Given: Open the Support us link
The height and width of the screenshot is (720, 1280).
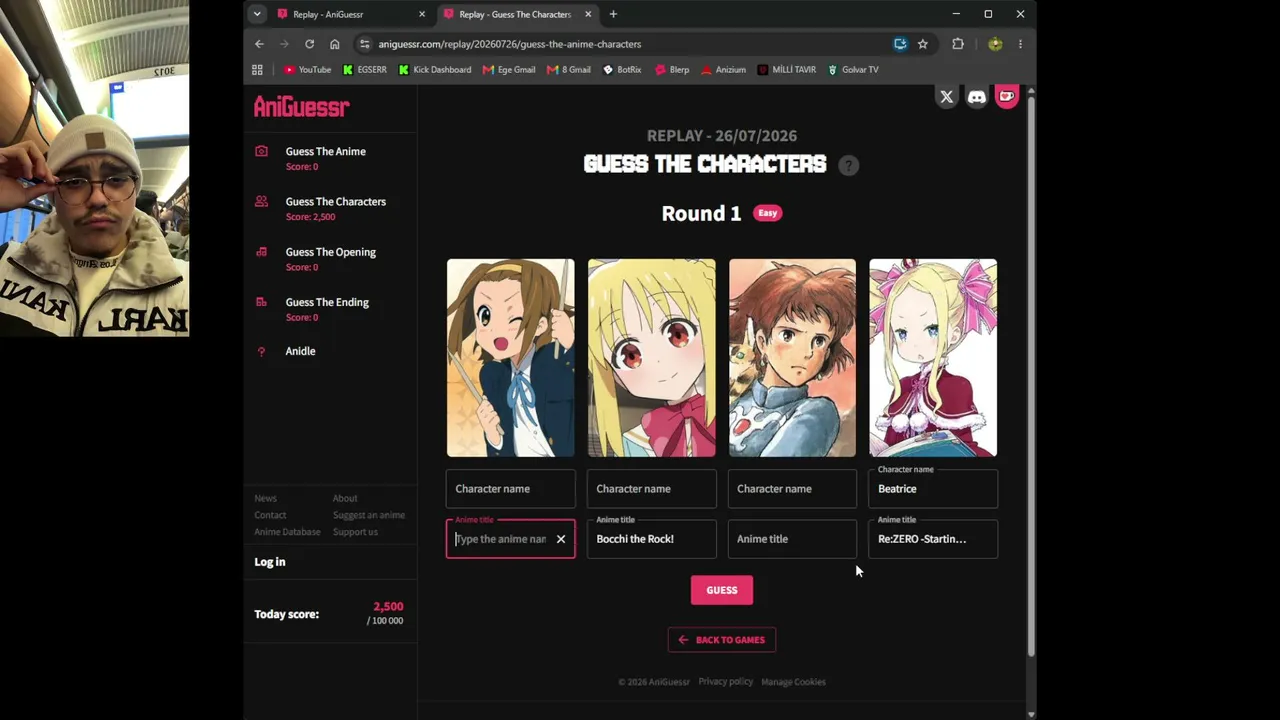Looking at the screenshot, I should [355, 532].
